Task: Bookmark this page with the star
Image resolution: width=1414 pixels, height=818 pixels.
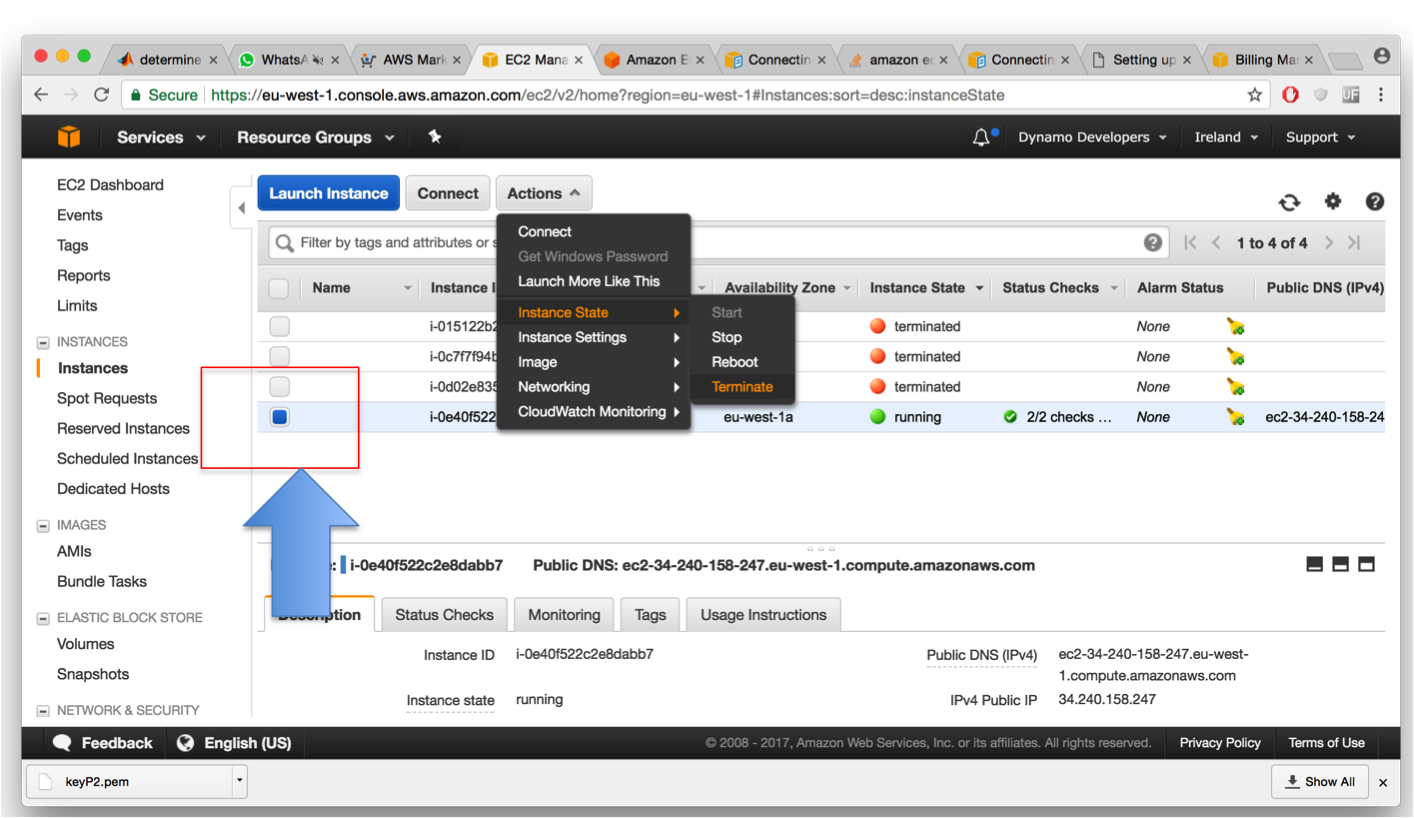Action: click(1254, 95)
